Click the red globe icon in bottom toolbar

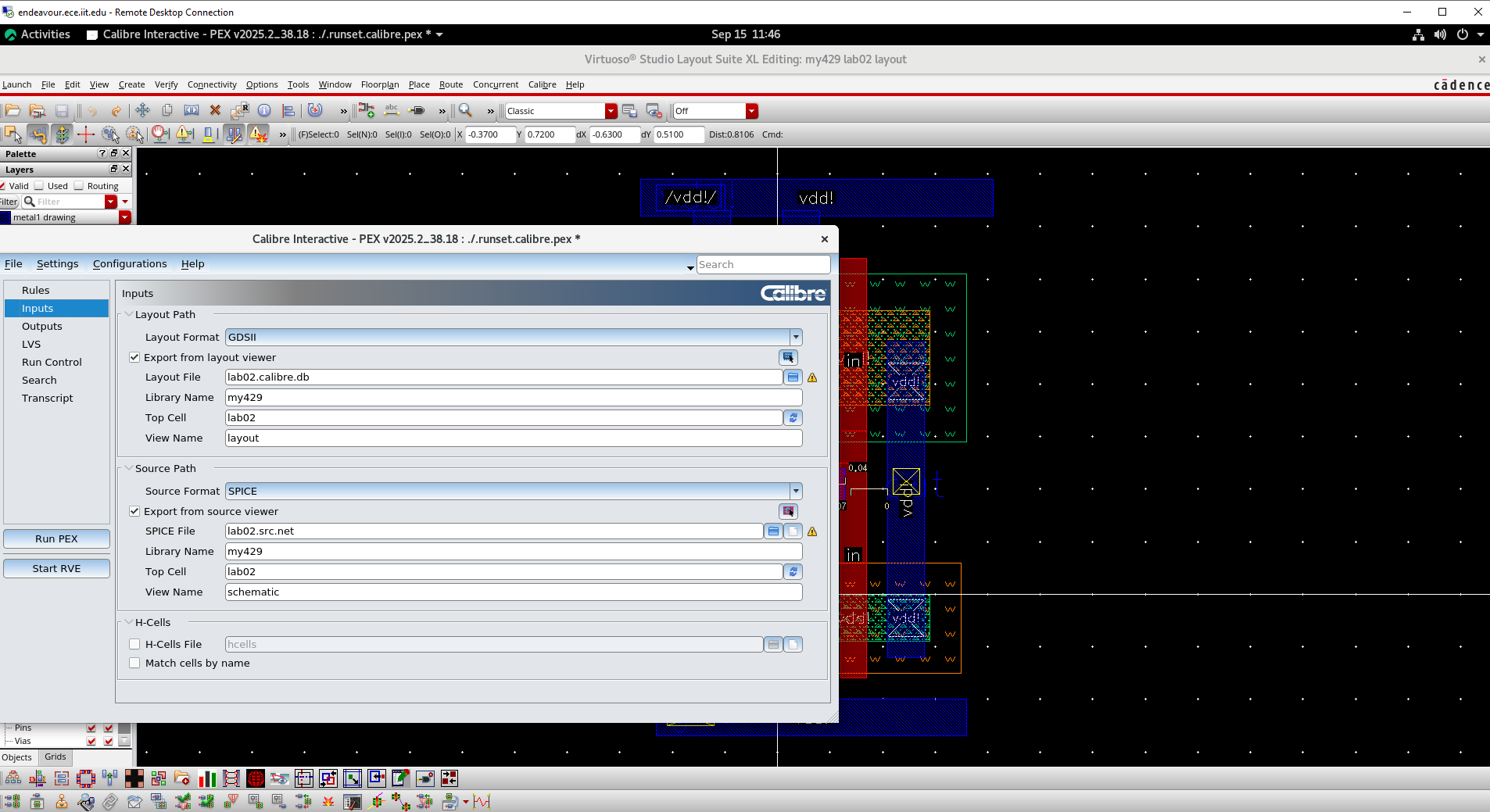pyautogui.click(x=256, y=778)
